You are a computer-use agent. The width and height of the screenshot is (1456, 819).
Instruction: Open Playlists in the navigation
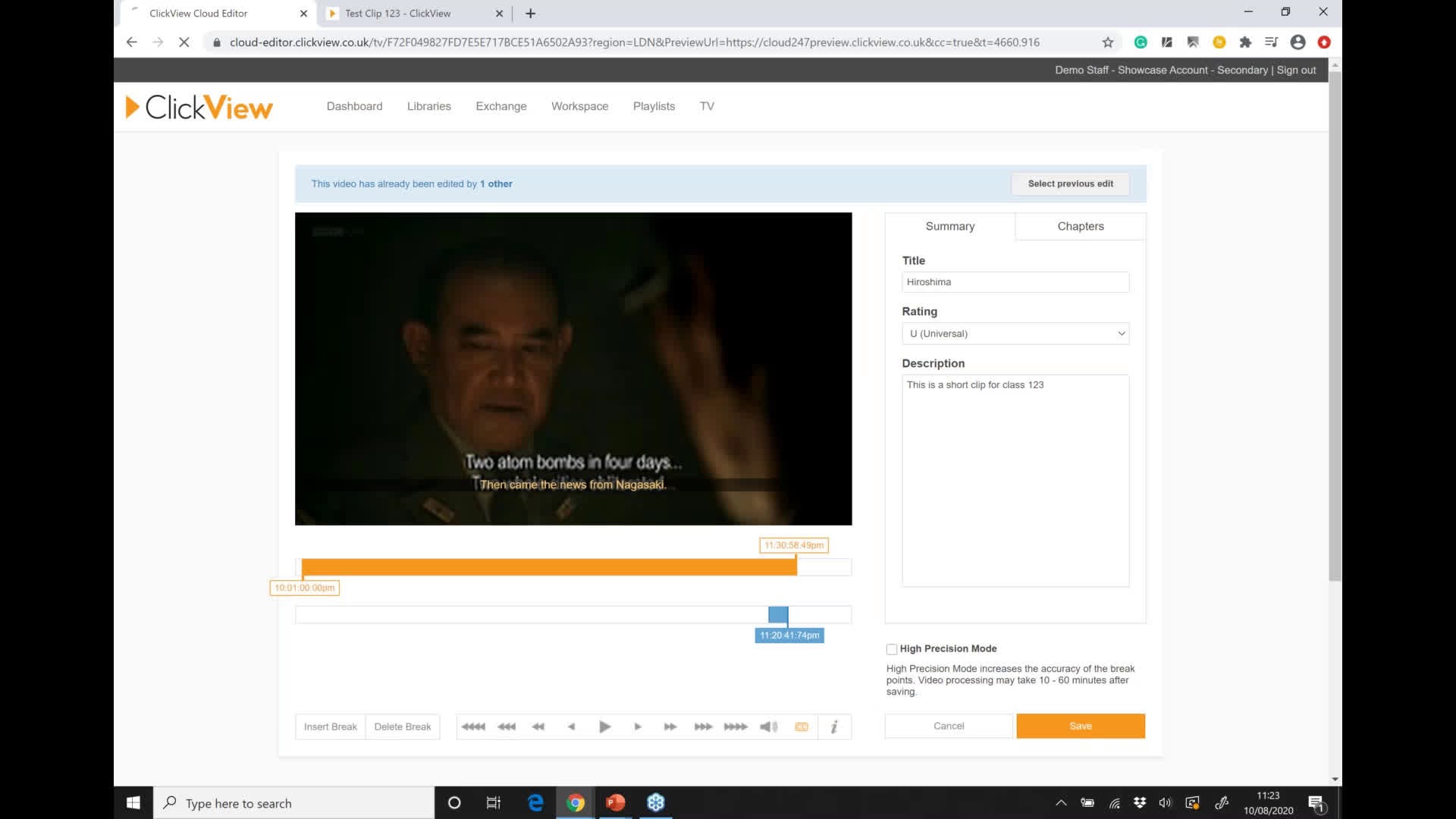click(654, 106)
